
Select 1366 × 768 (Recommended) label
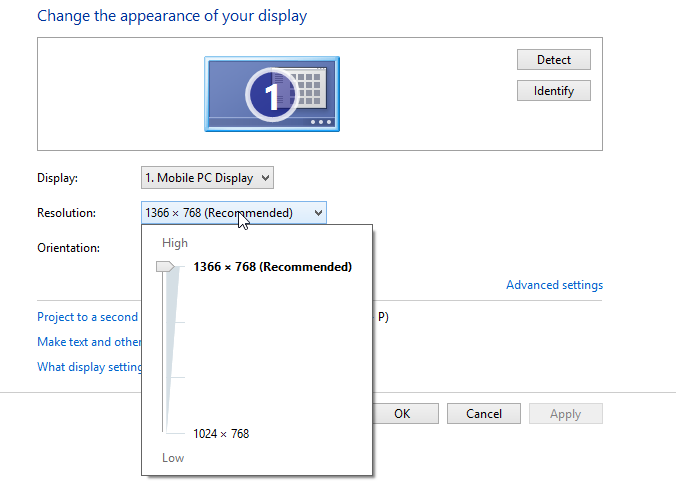click(272, 267)
